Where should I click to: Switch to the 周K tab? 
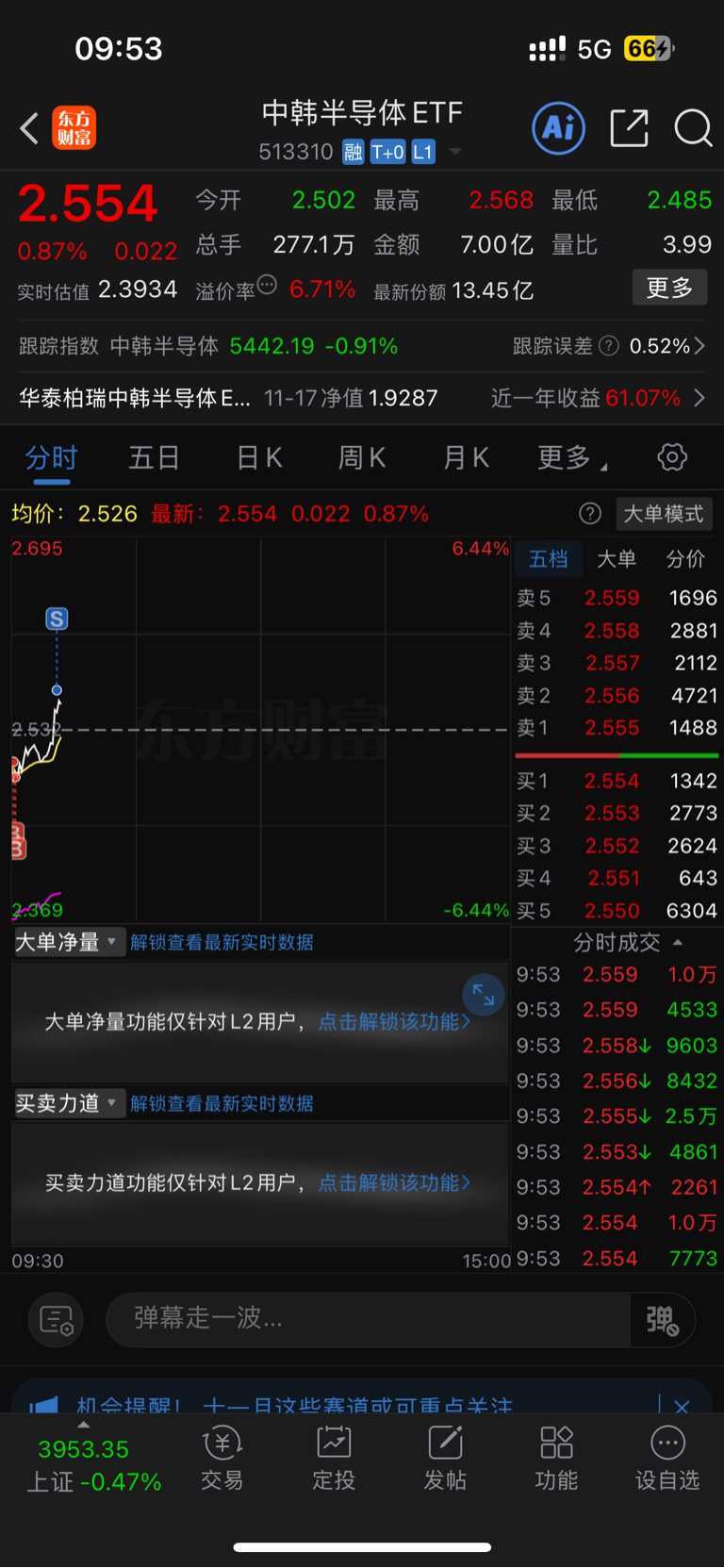(x=362, y=458)
